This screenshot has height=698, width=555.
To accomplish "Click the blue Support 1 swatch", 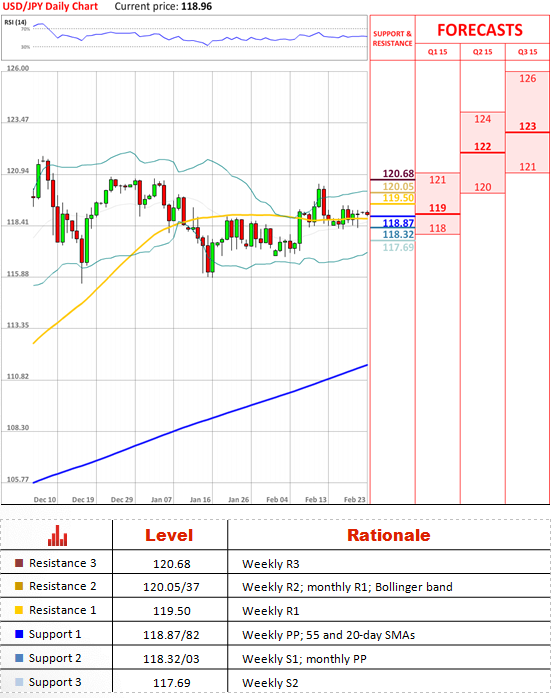I will pyautogui.click(x=19, y=634).
